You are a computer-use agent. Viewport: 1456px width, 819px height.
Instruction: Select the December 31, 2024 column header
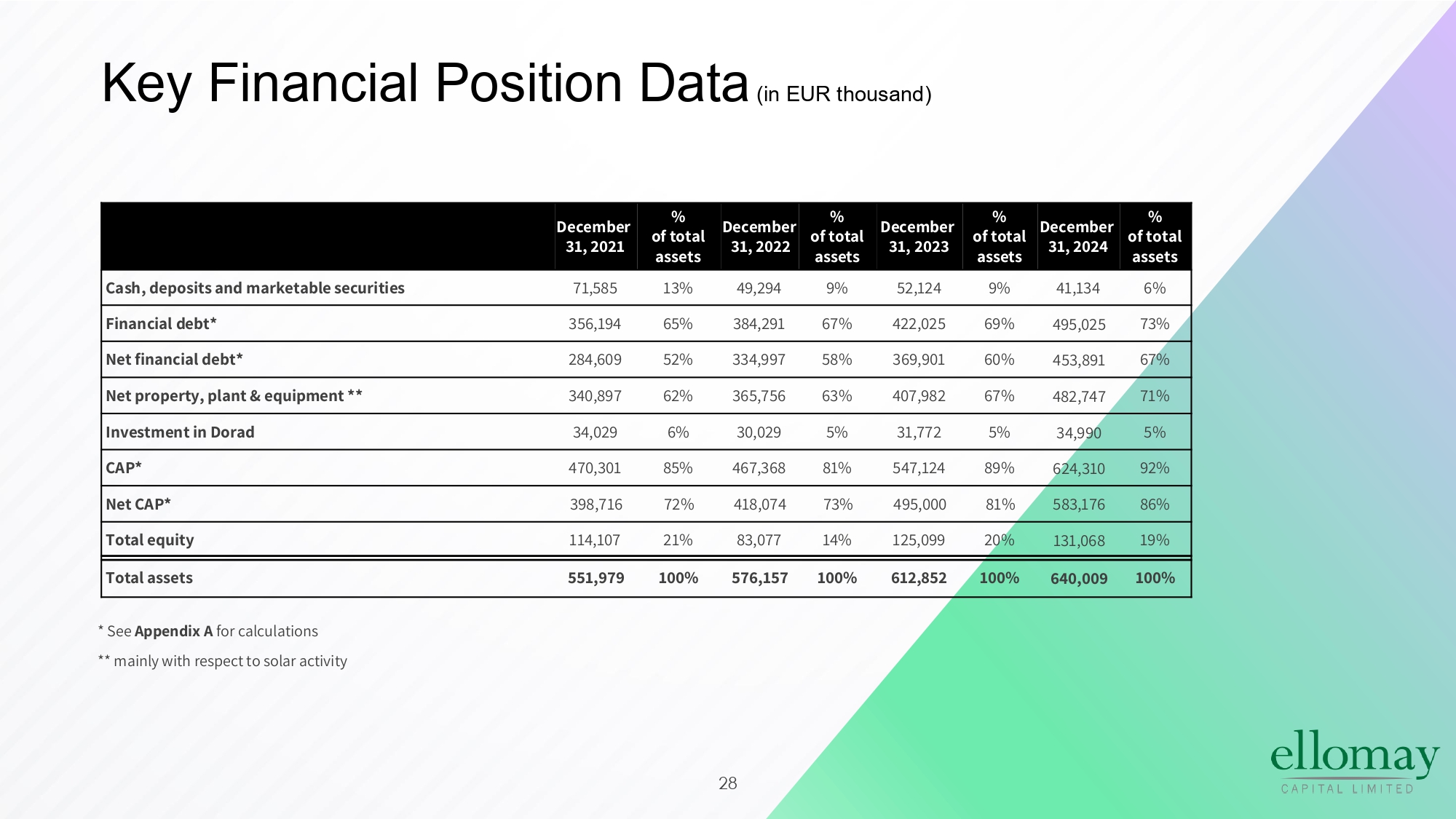[x=1077, y=237]
